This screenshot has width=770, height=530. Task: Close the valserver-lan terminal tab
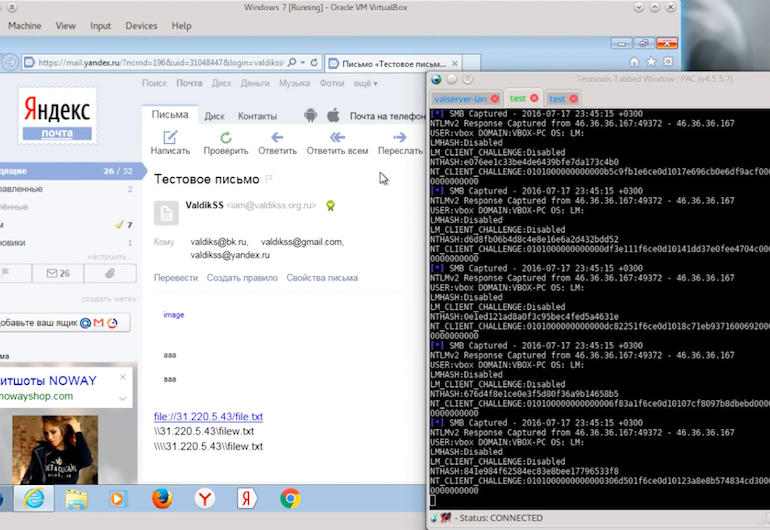pos(495,99)
